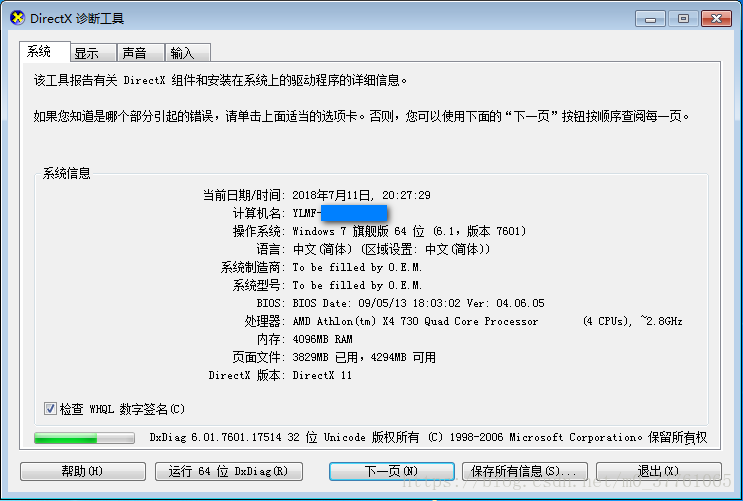Click the green progress bar
This screenshot has height=501, width=743.
pyautogui.click(x=84, y=437)
